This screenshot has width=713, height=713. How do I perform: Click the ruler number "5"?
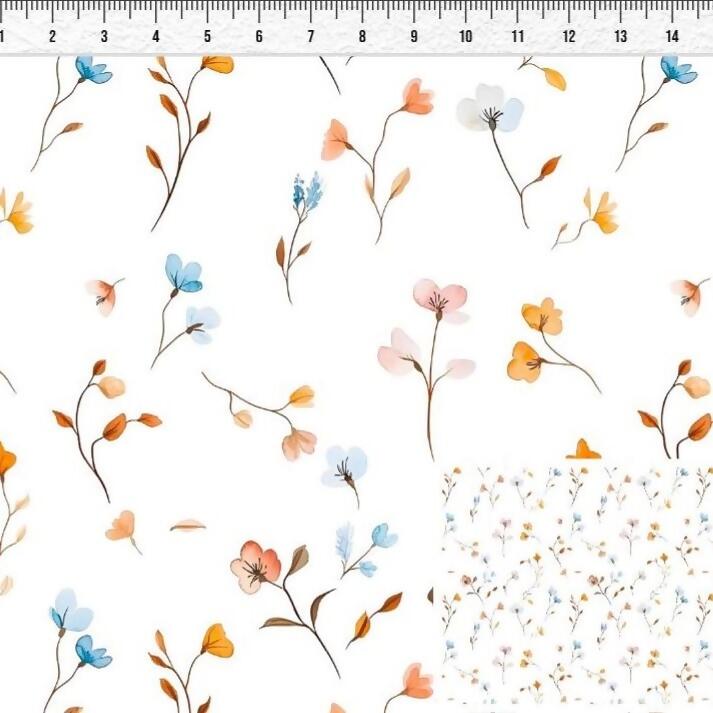207,36
